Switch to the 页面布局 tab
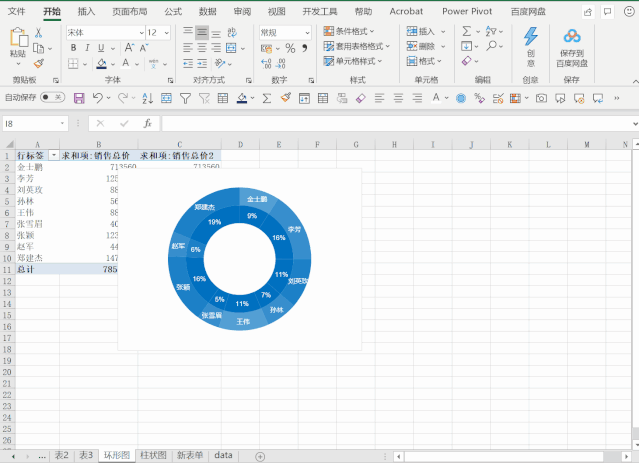The width and height of the screenshot is (639, 463). [x=130, y=11]
